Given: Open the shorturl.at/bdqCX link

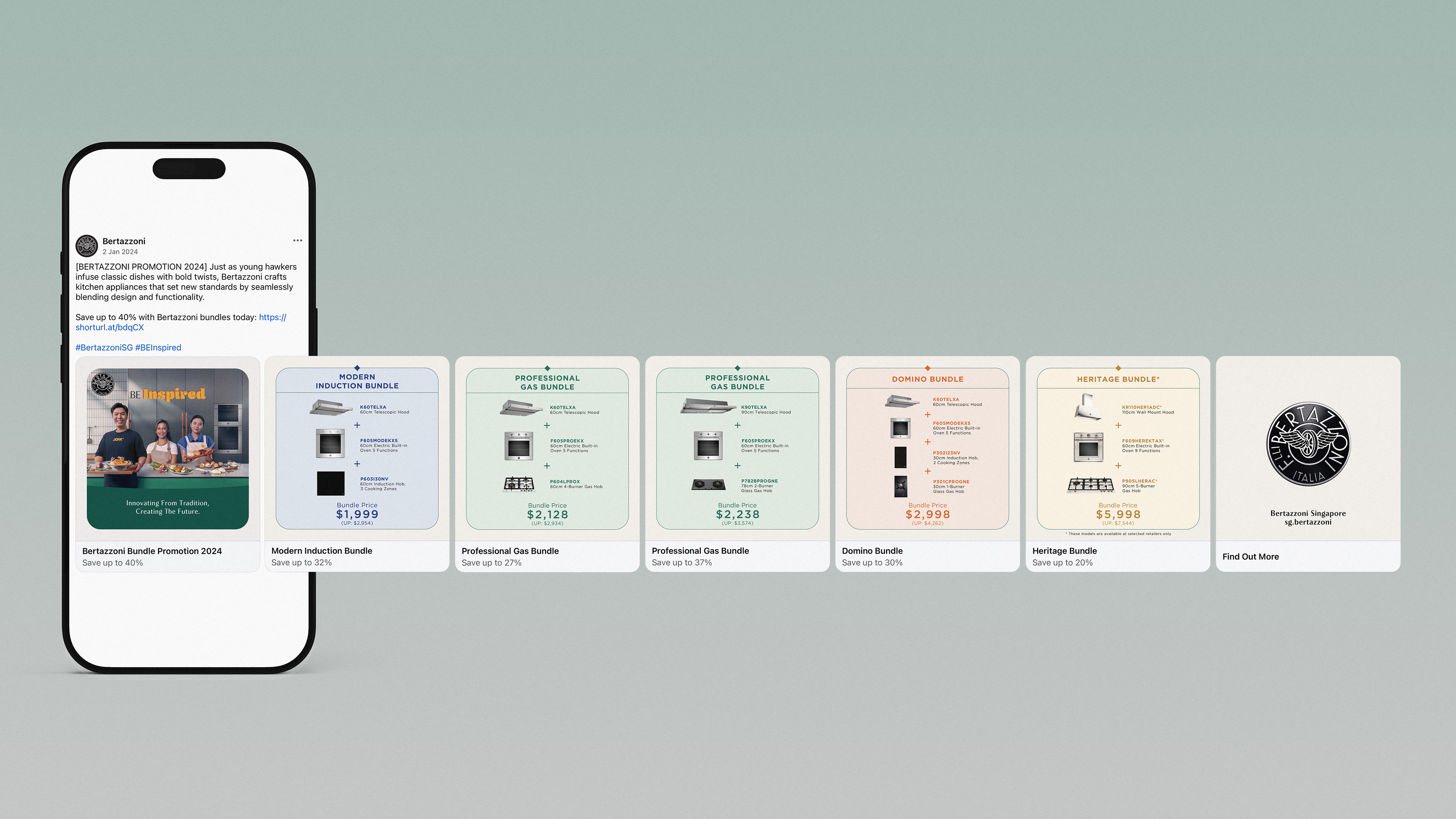Looking at the screenshot, I should coord(181,322).
